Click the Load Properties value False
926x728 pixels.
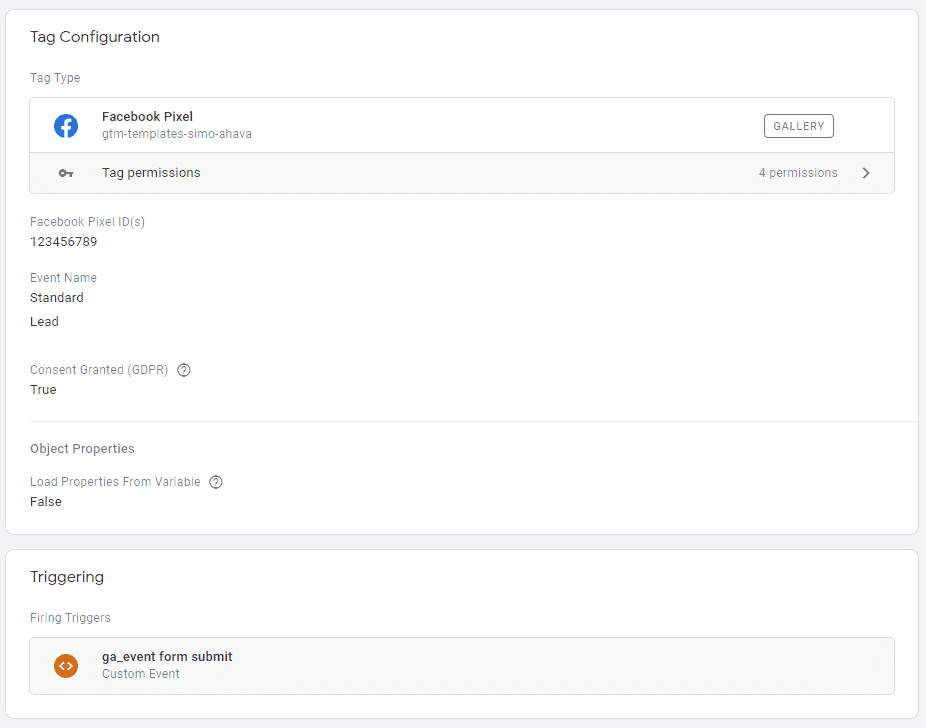(x=45, y=502)
